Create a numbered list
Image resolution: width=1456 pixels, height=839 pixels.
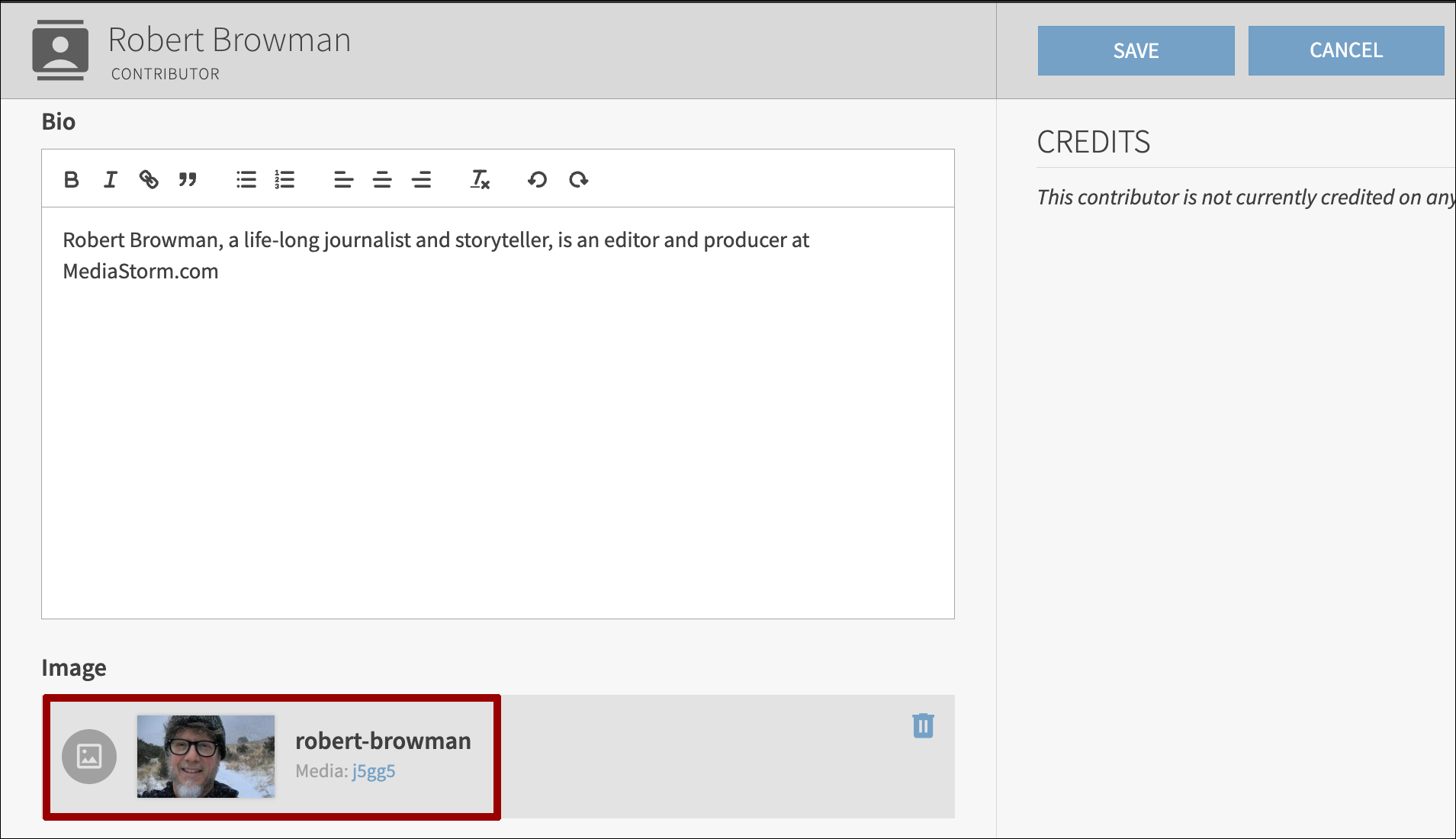pos(284,179)
